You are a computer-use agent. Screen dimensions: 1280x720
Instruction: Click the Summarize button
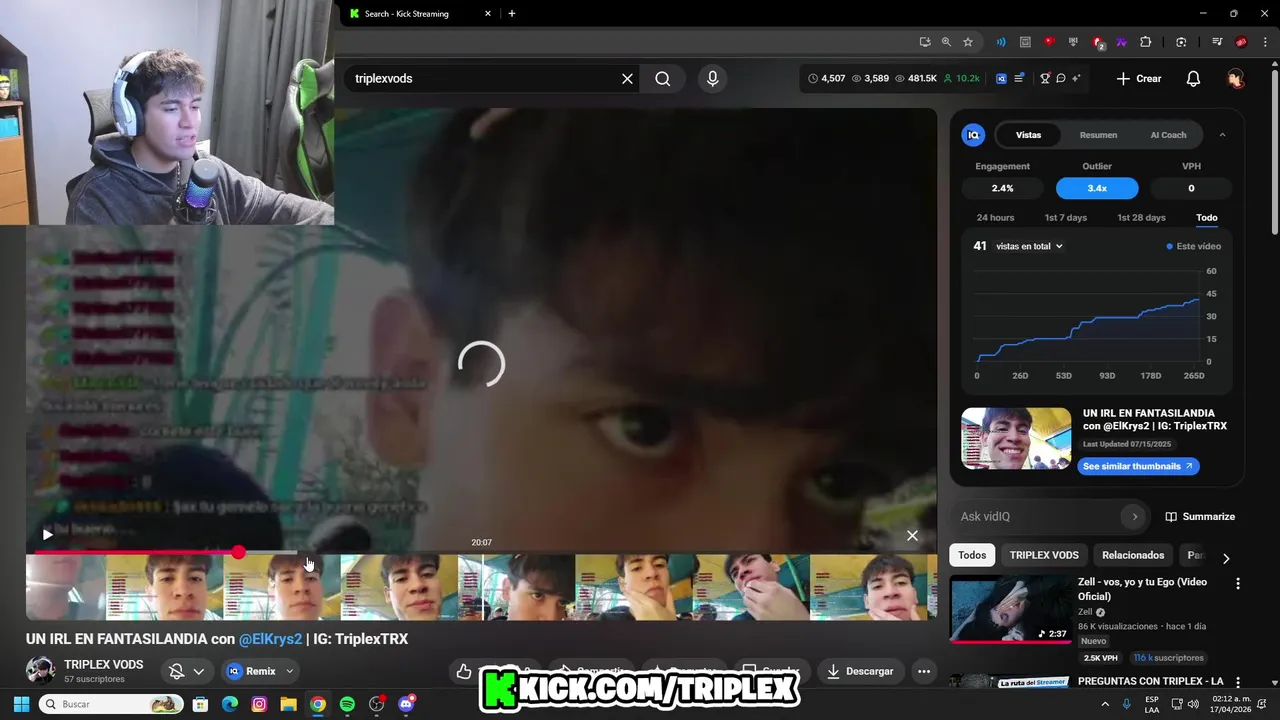click(x=1200, y=517)
